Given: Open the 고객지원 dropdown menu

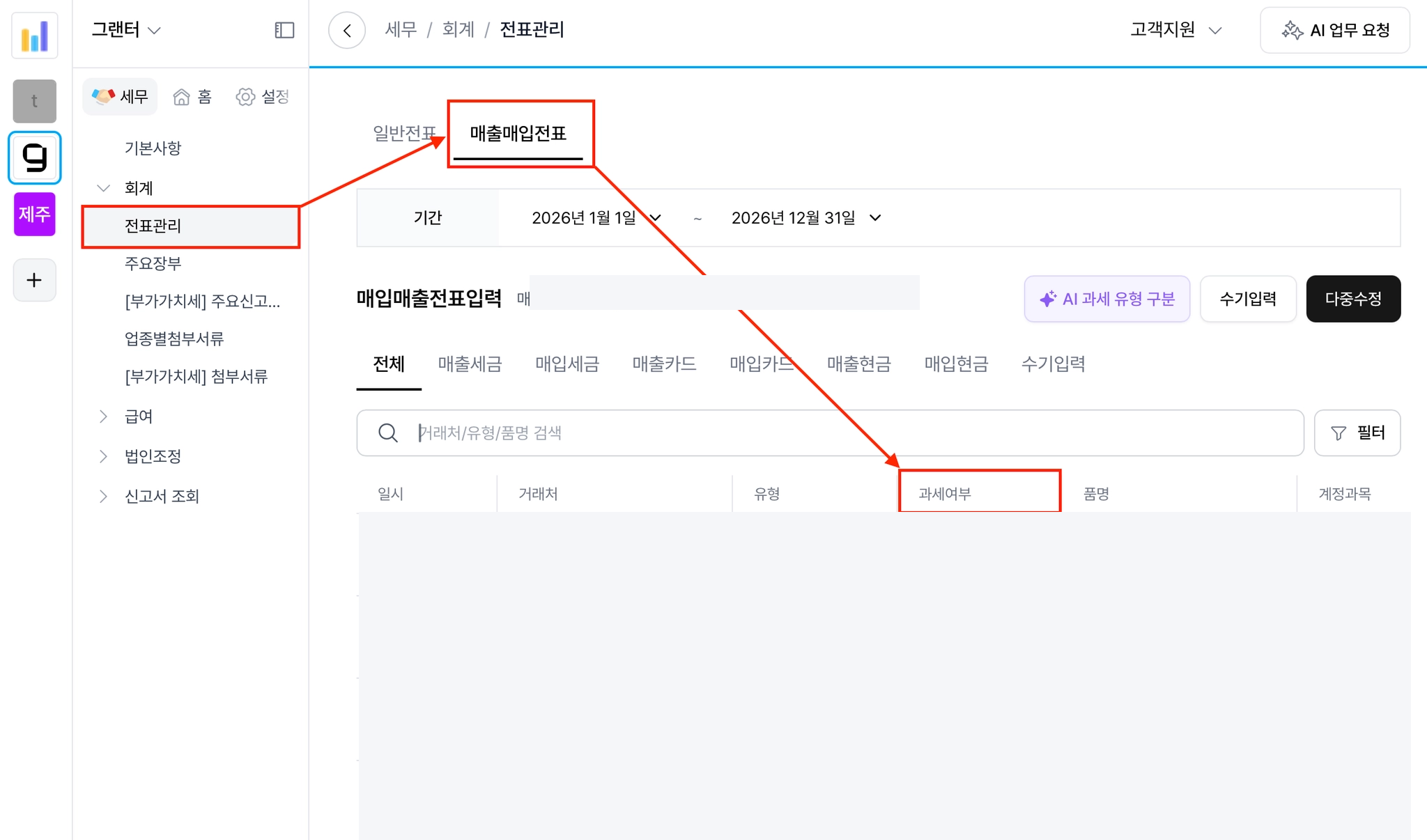Looking at the screenshot, I should (1175, 30).
